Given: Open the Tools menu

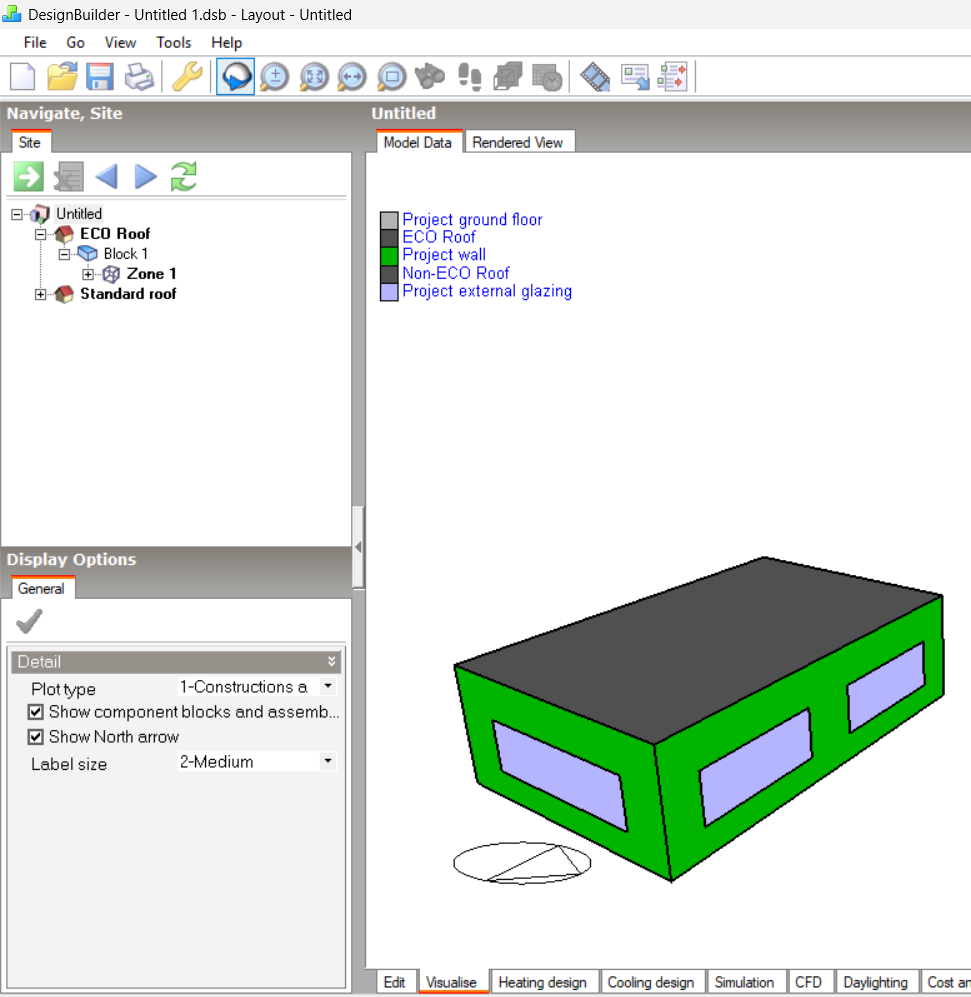Looking at the screenshot, I should tap(174, 43).
